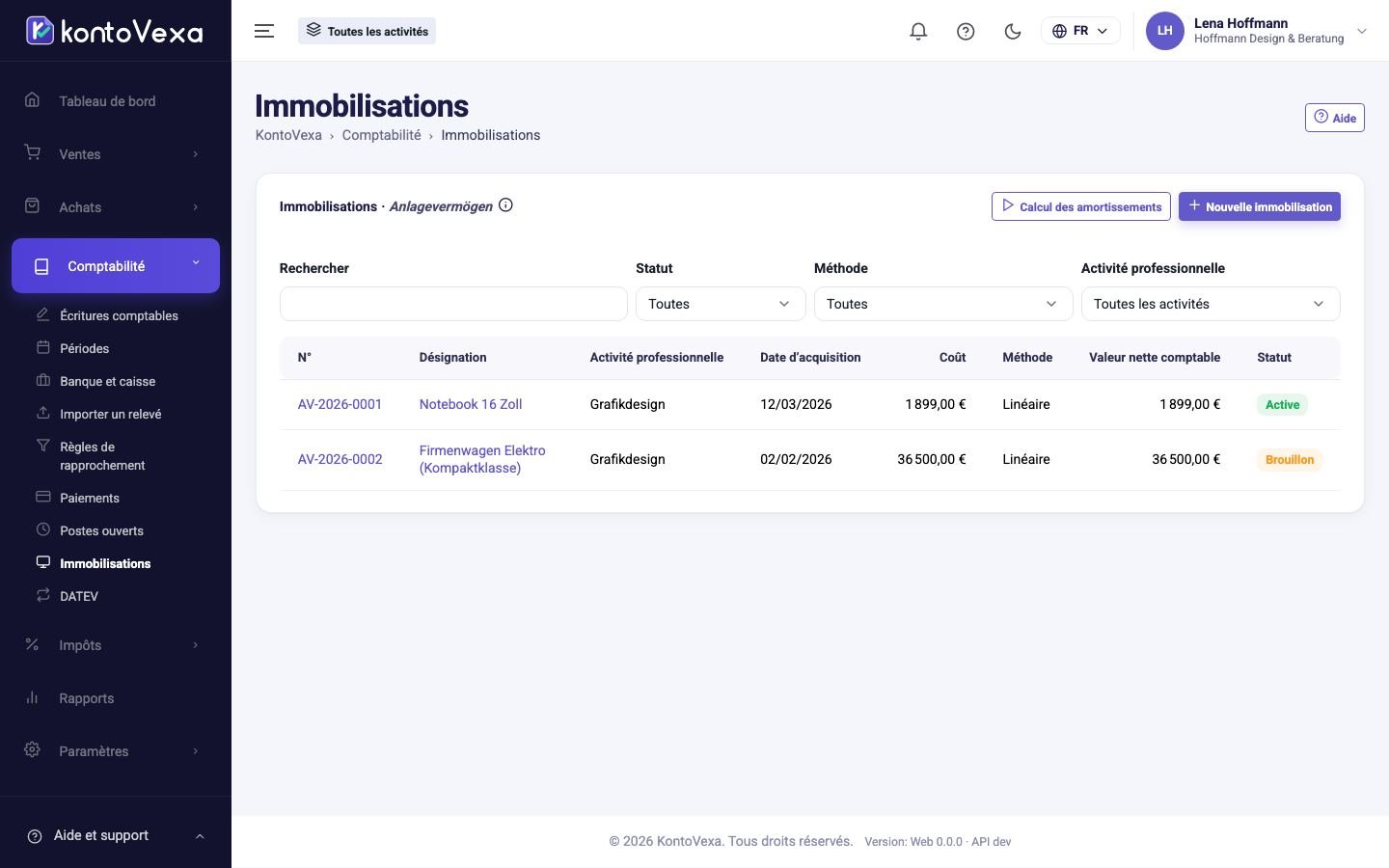Open Postes ouverts
Screen dimensions: 1389x868
coord(101,530)
